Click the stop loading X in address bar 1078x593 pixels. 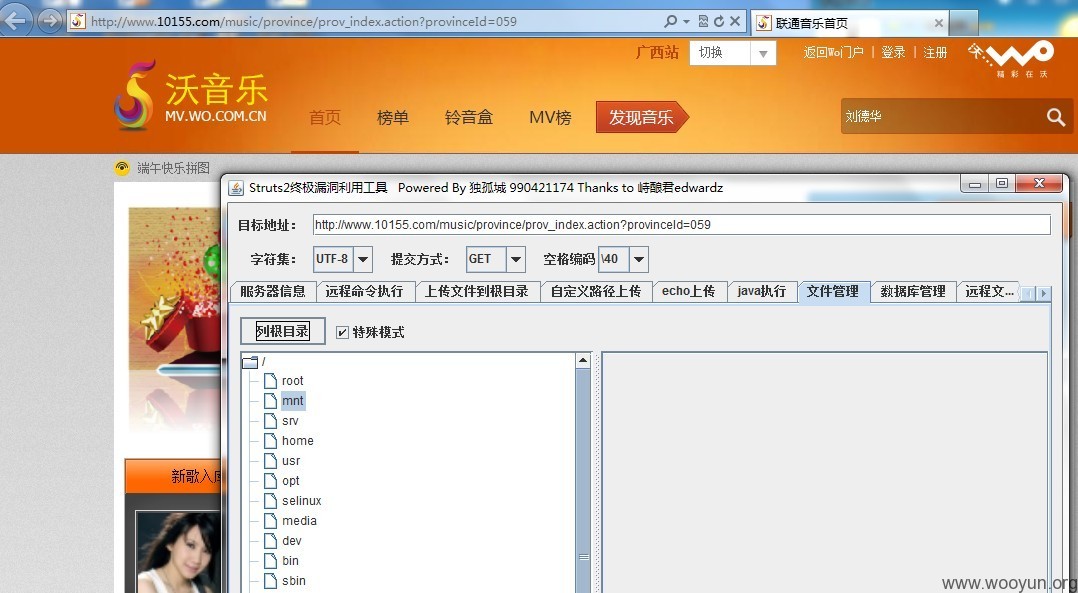tap(735, 21)
